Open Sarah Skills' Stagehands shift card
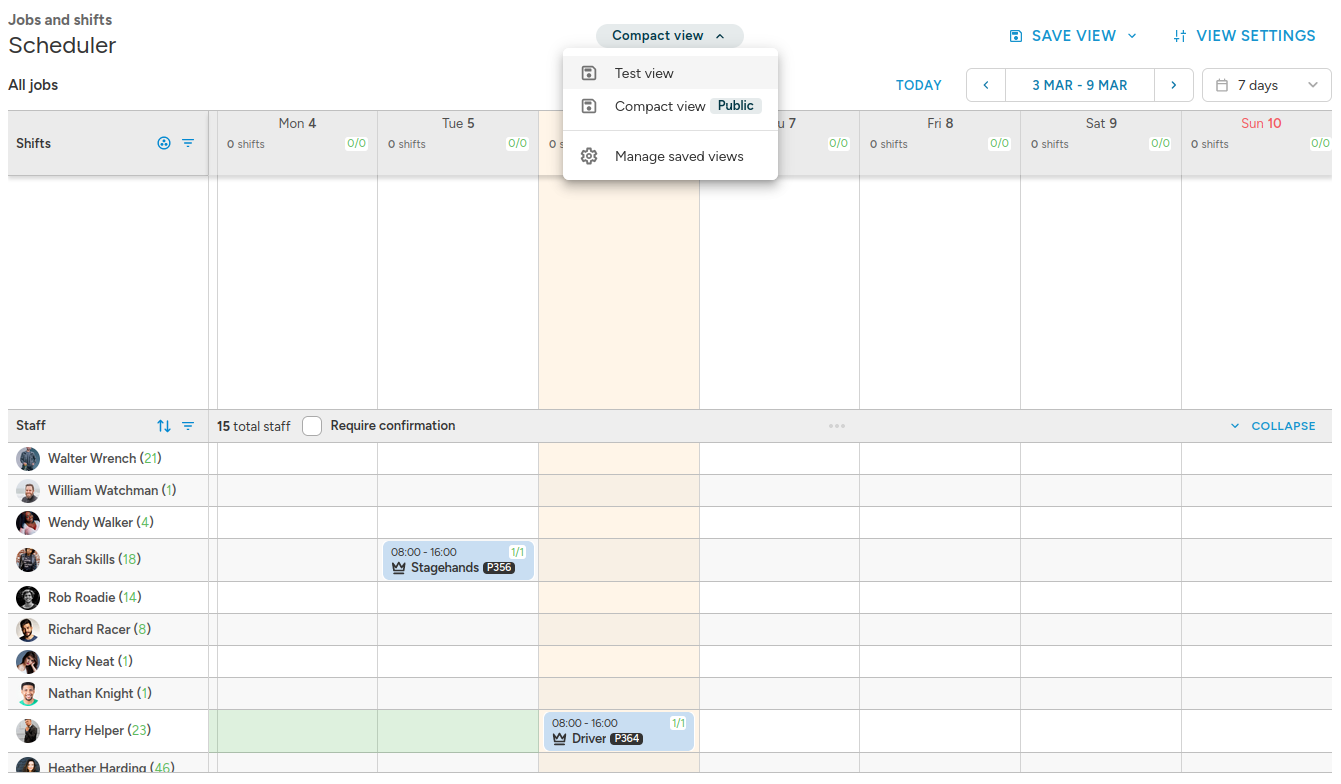 458,560
